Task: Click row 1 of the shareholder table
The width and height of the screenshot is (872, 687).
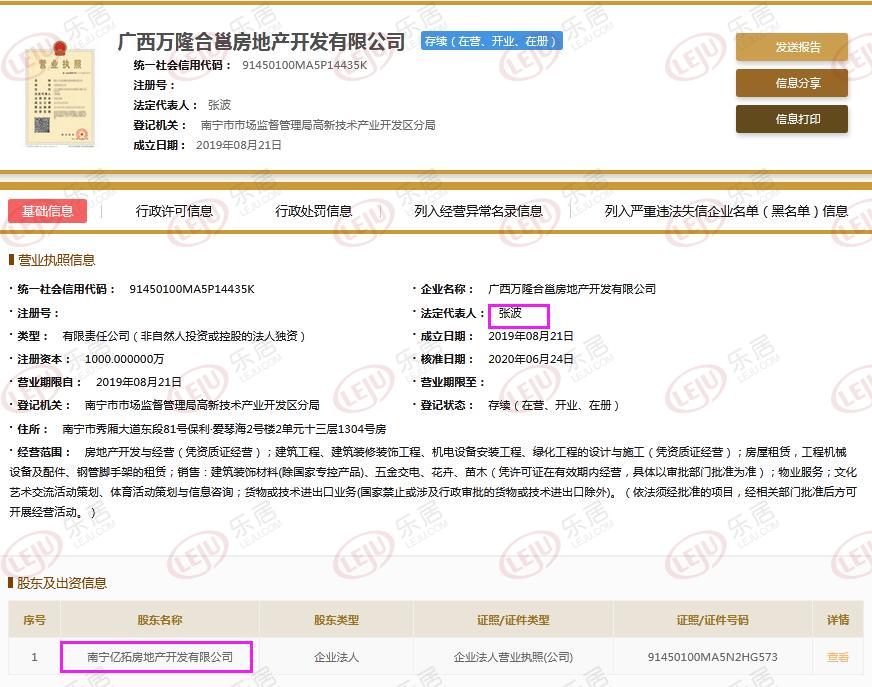Action: pos(33,657)
